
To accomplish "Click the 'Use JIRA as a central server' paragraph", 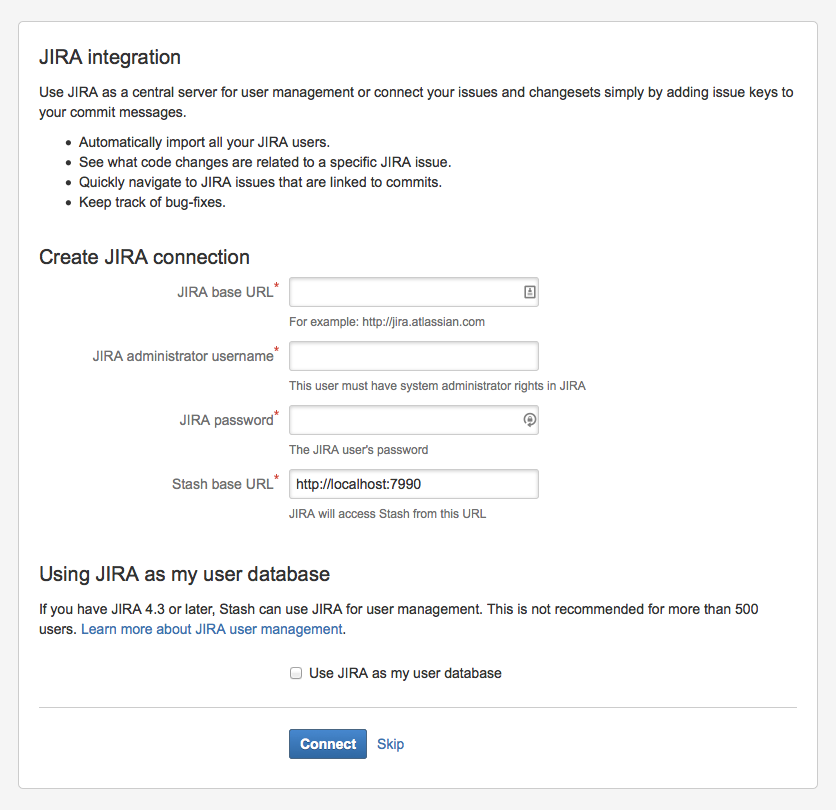I will click(x=416, y=102).
